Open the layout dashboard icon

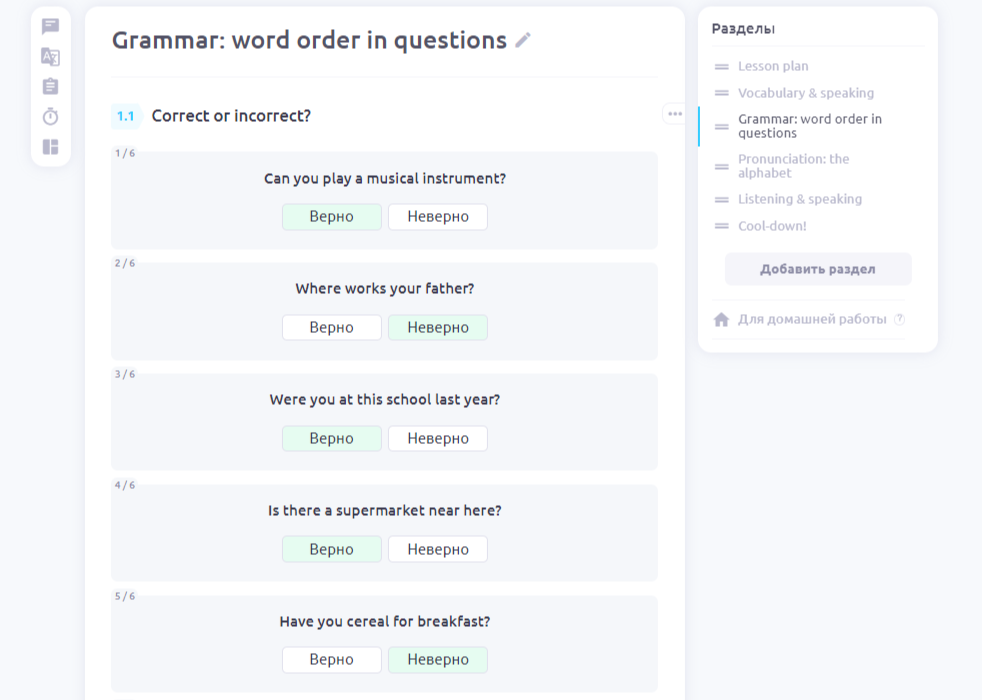[x=50, y=147]
